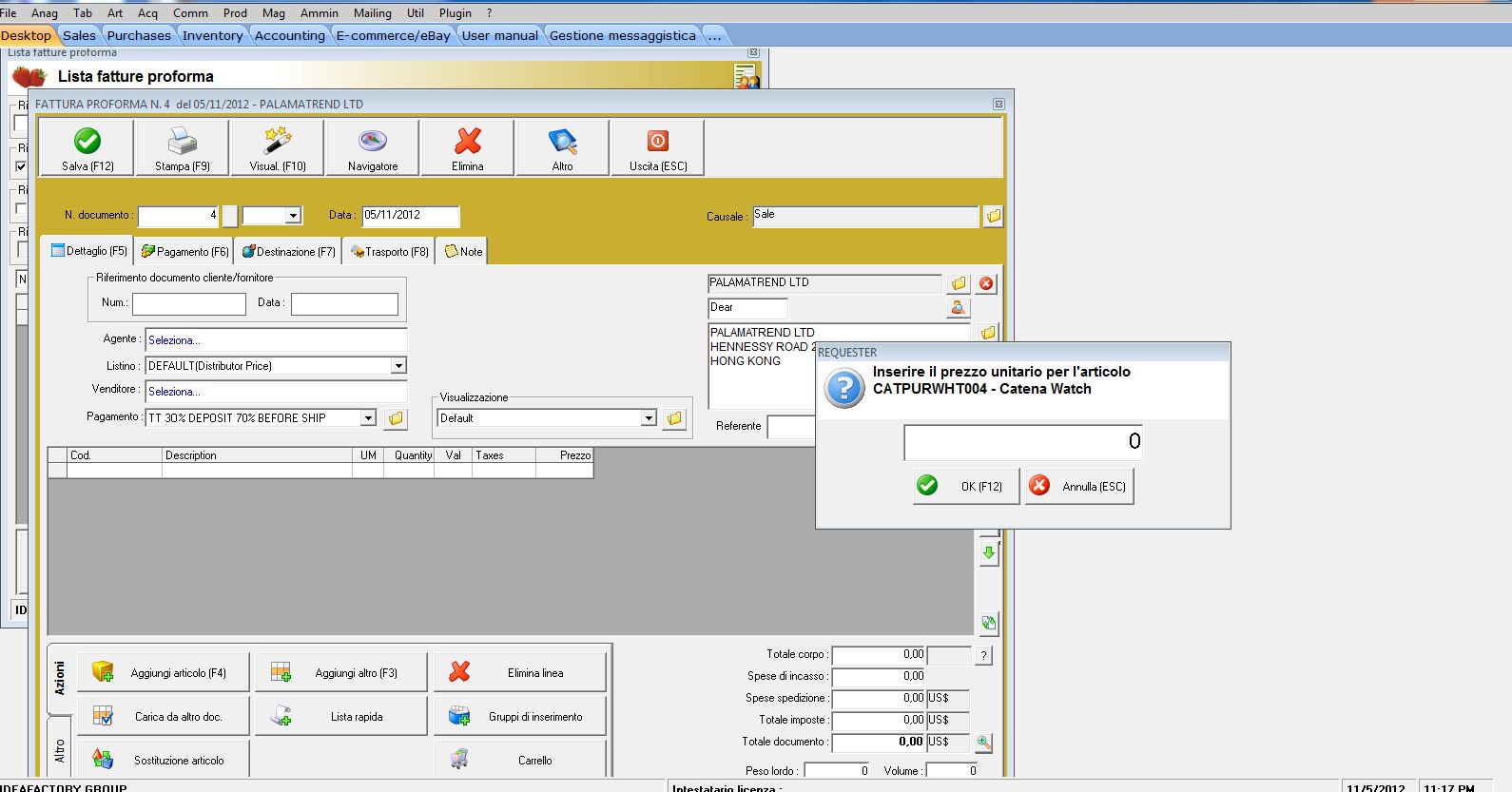Open the Purchases module tab
This screenshot has width=1512, height=792.
tap(139, 35)
